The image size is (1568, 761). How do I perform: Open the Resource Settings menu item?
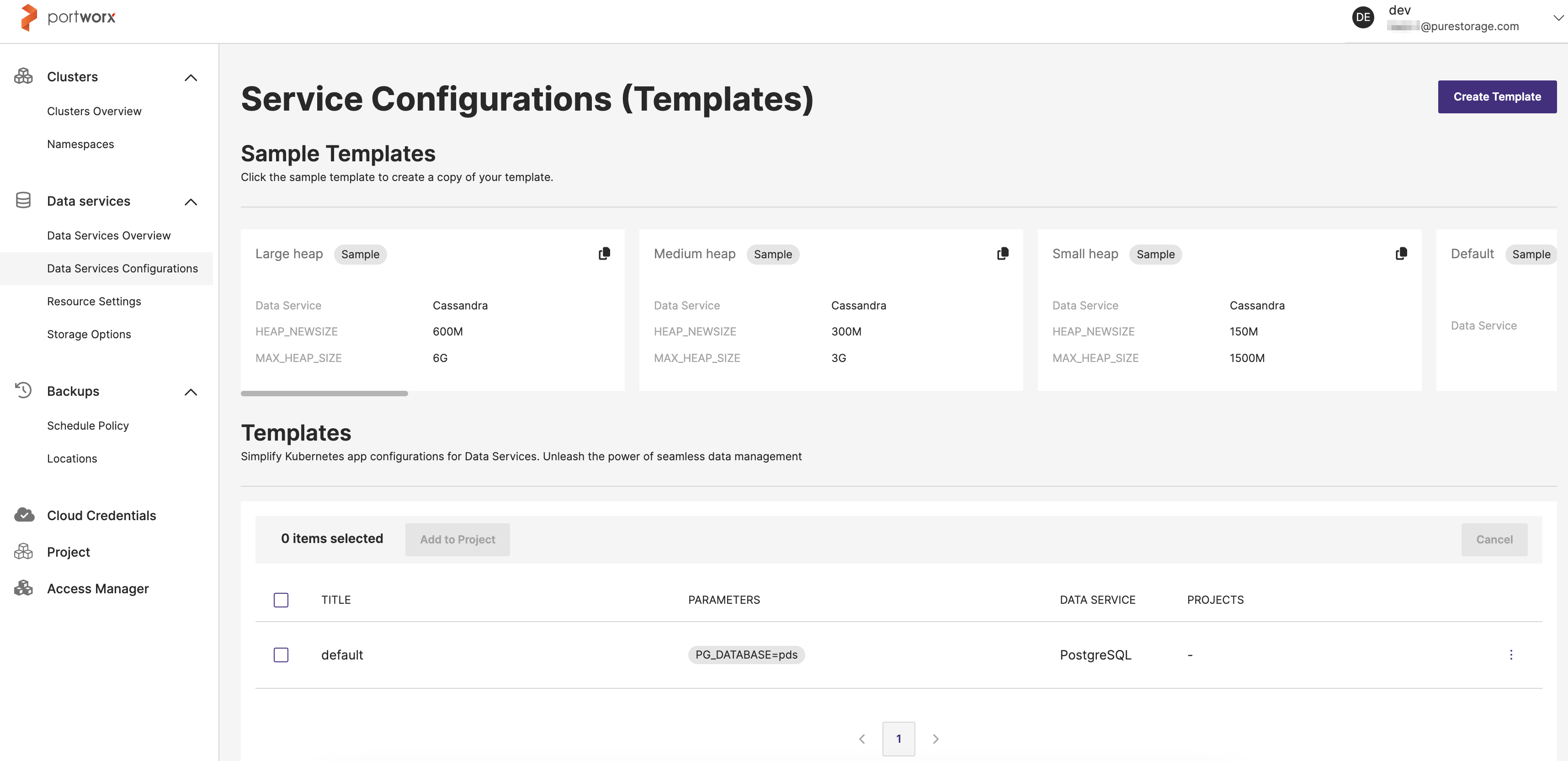tap(94, 301)
